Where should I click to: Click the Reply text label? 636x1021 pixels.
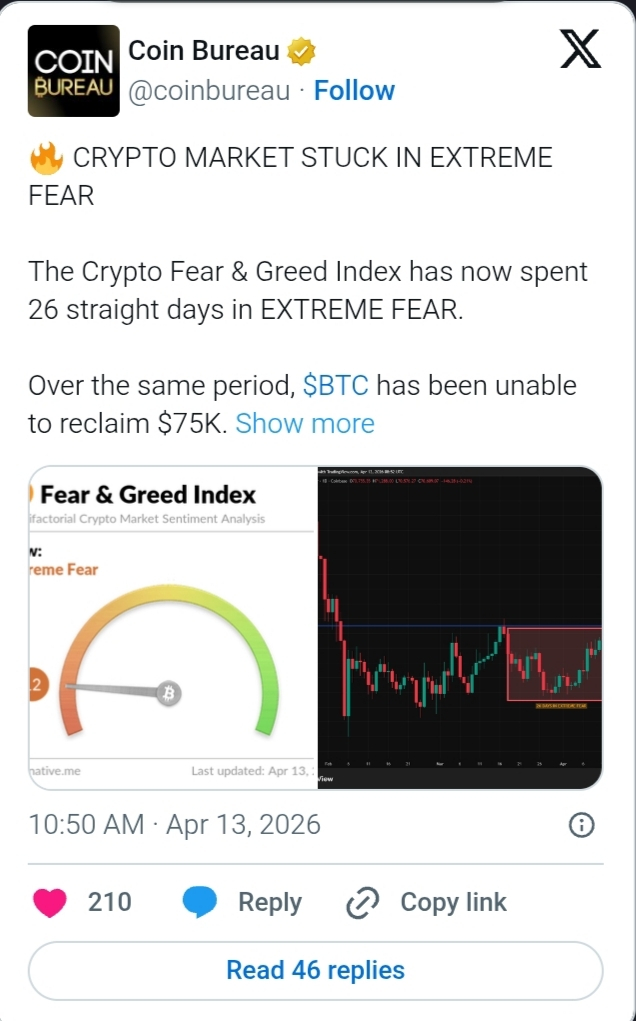click(269, 902)
